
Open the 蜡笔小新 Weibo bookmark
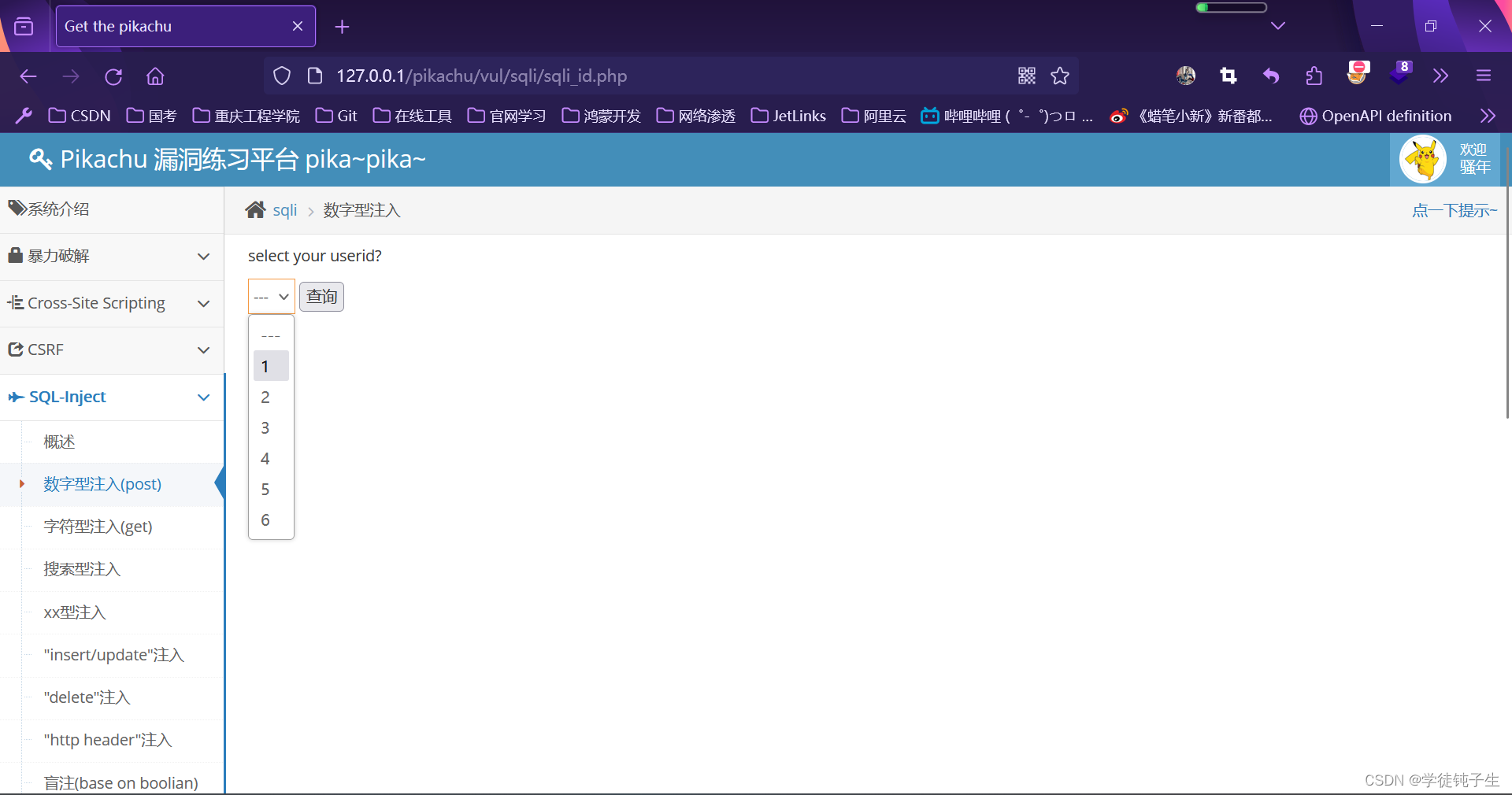(x=1191, y=116)
